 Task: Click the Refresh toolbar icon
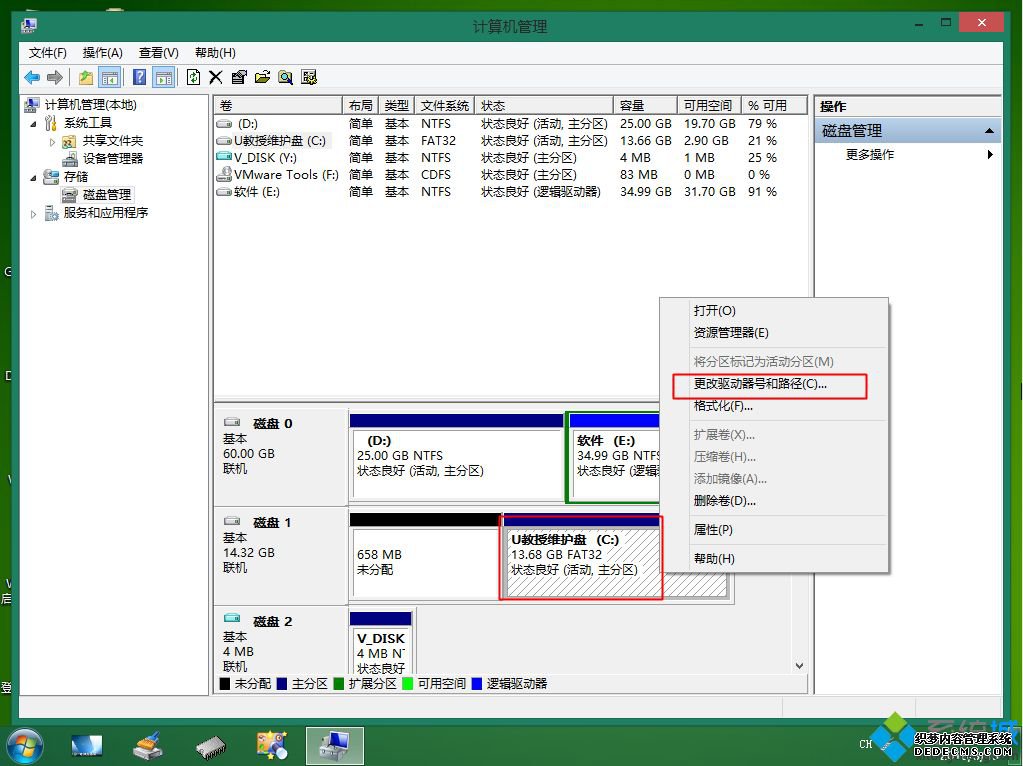click(194, 78)
